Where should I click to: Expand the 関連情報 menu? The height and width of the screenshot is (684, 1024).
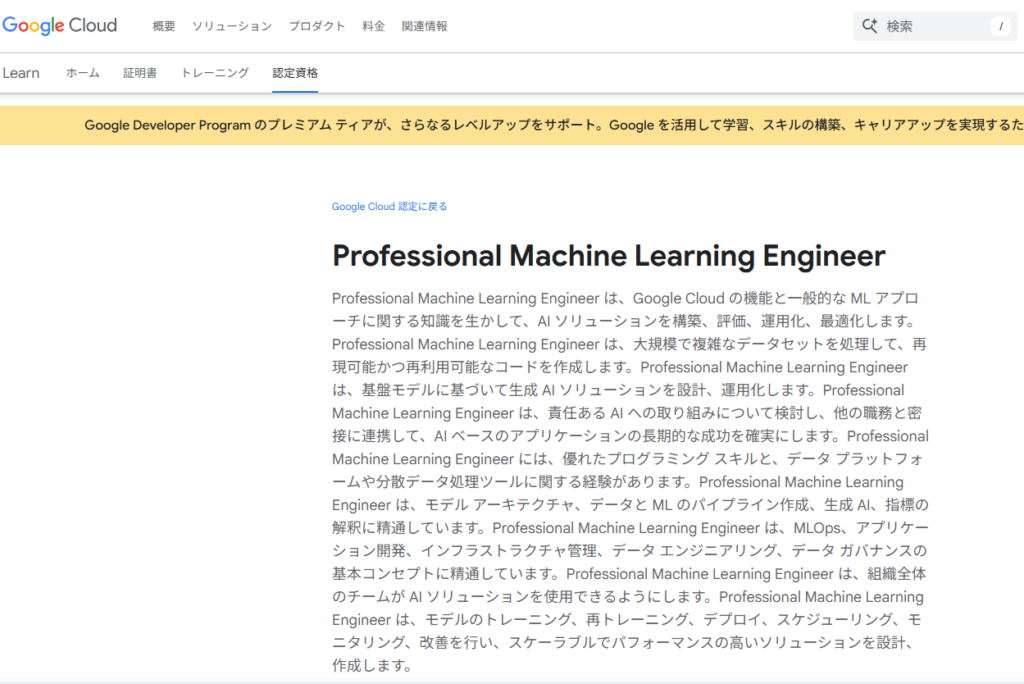[424, 26]
